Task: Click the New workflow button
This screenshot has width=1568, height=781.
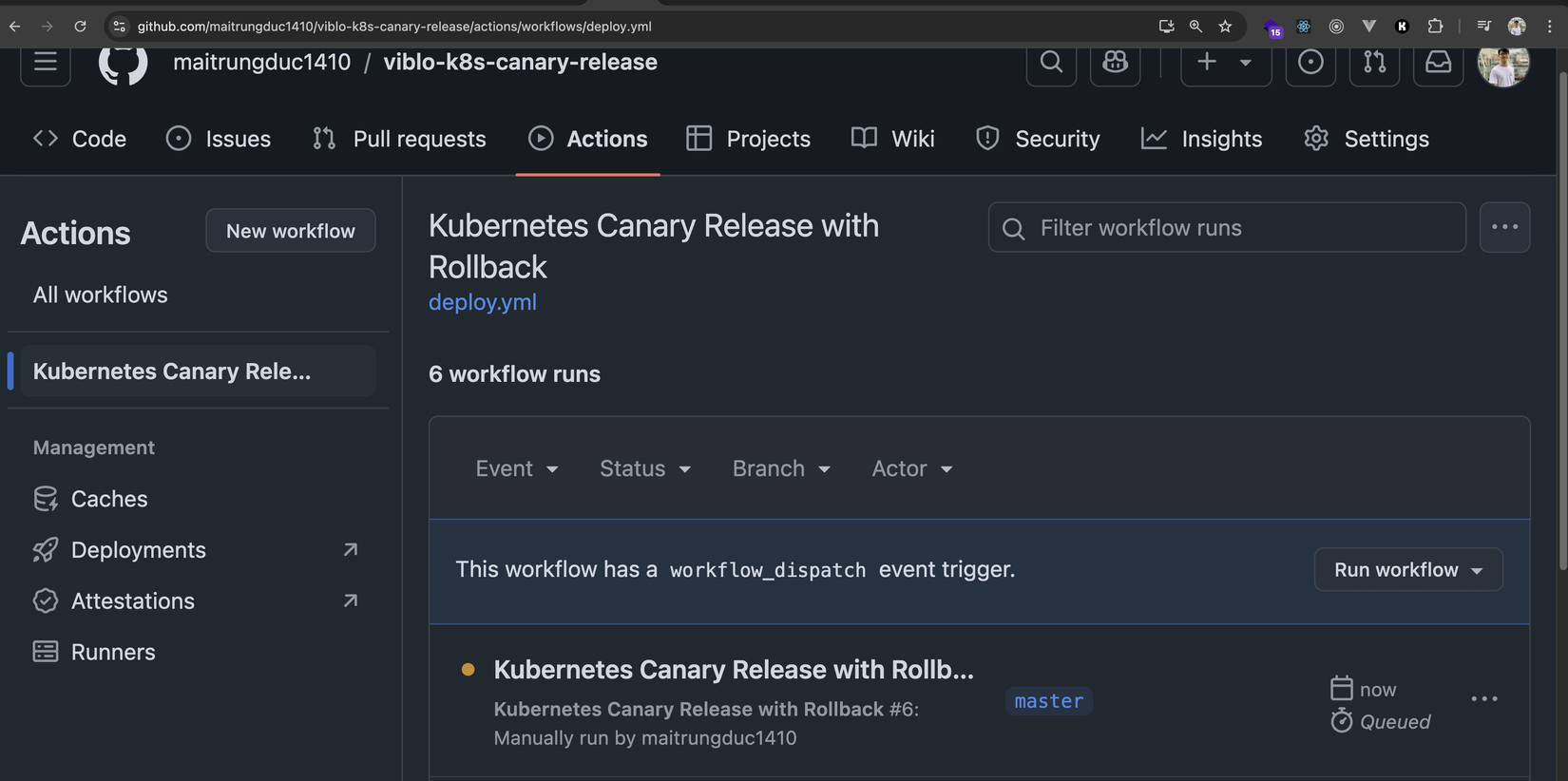Action: pos(291,231)
